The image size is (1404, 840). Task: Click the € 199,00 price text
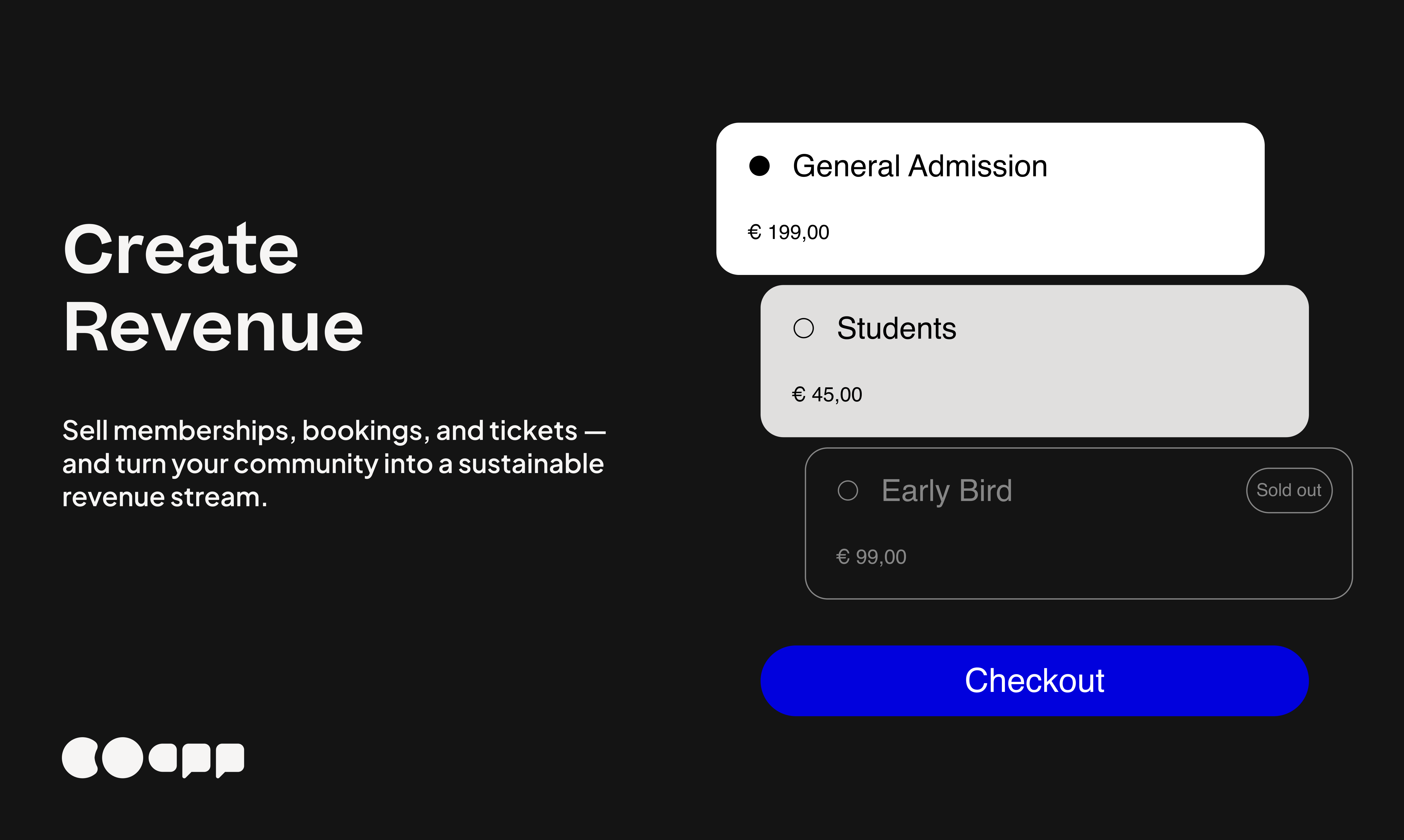tap(788, 233)
